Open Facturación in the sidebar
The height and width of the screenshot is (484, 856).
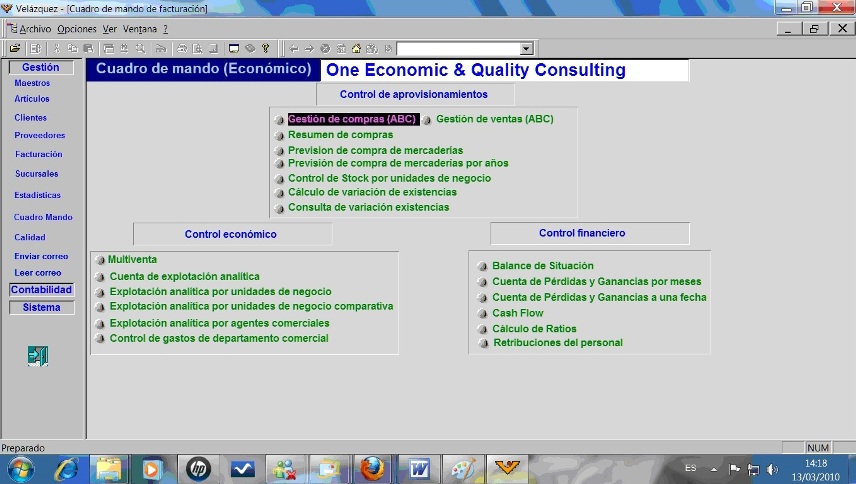tap(39, 154)
